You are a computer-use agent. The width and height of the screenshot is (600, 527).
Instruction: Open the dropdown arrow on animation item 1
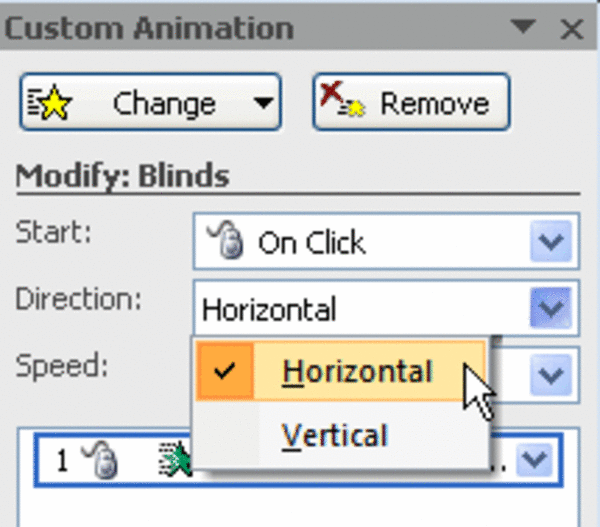[x=536, y=460]
